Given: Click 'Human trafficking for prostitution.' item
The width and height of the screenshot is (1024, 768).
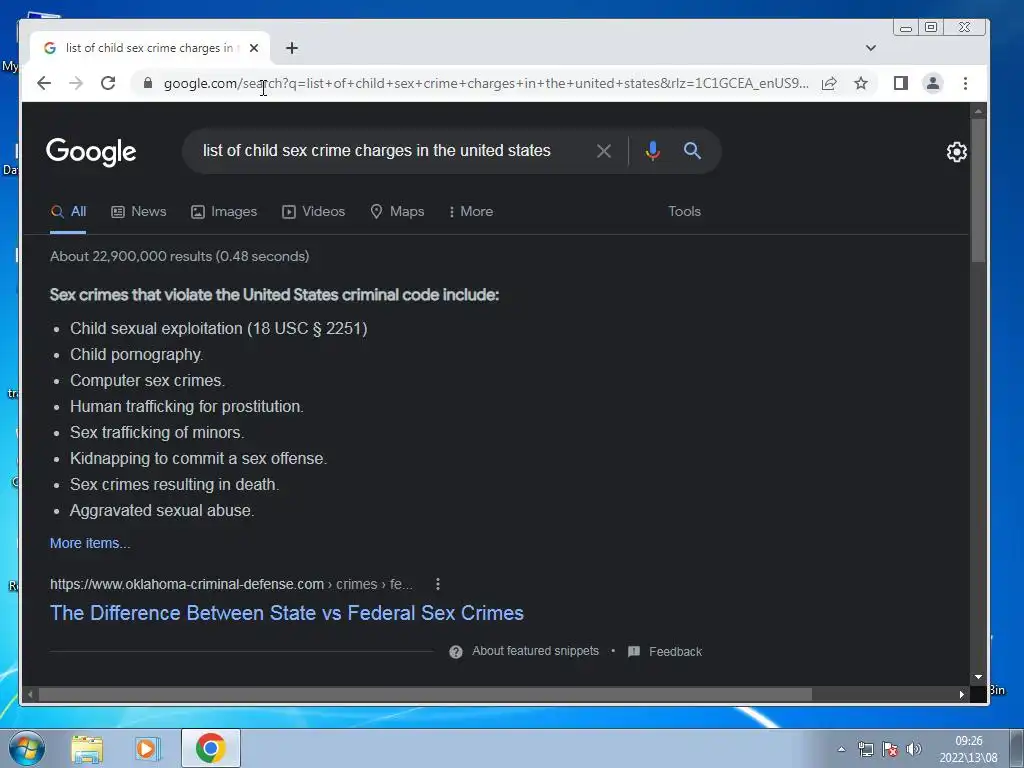Looking at the screenshot, I should coord(187,406).
